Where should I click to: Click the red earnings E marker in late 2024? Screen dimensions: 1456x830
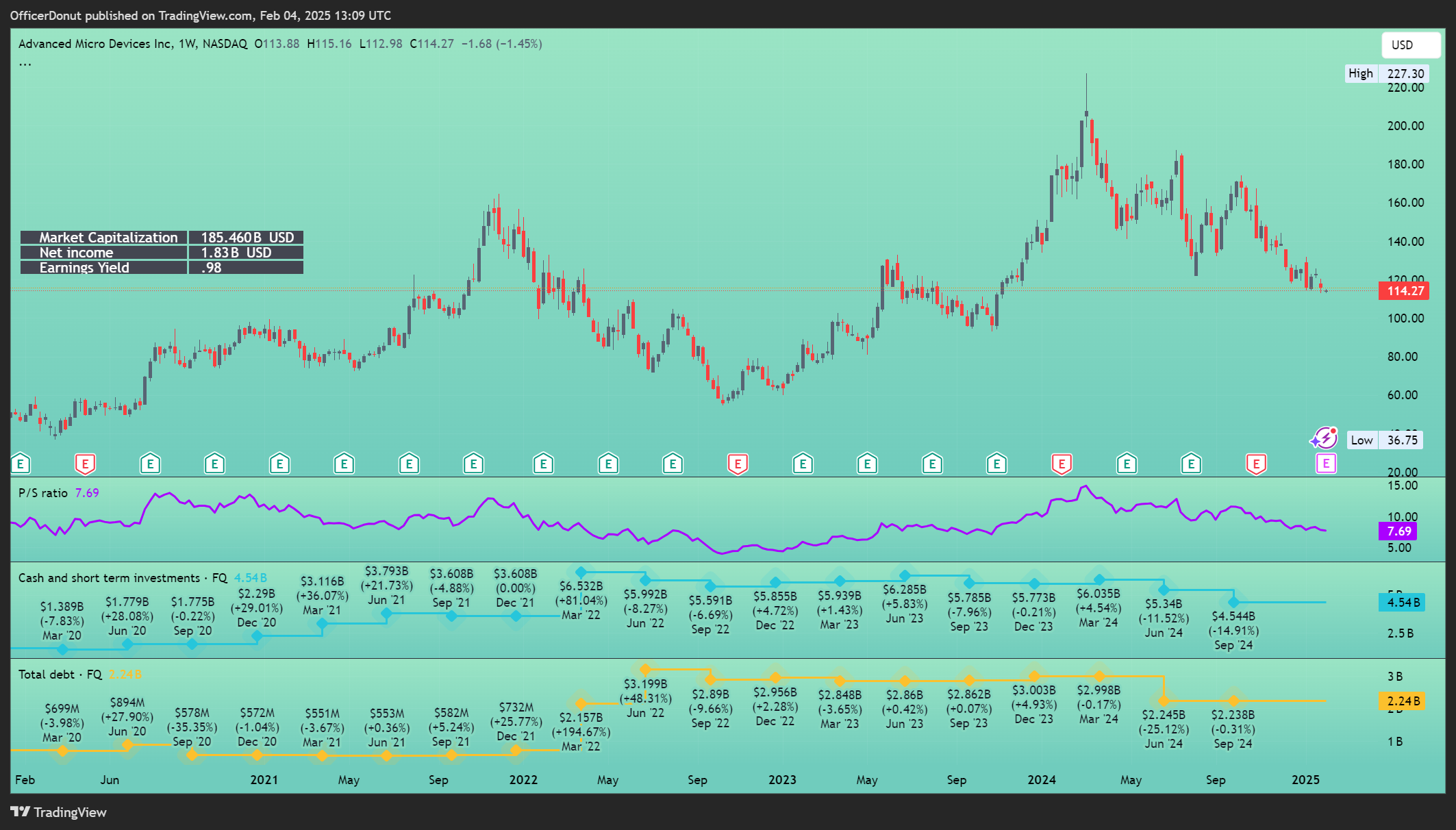(1256, 464)
